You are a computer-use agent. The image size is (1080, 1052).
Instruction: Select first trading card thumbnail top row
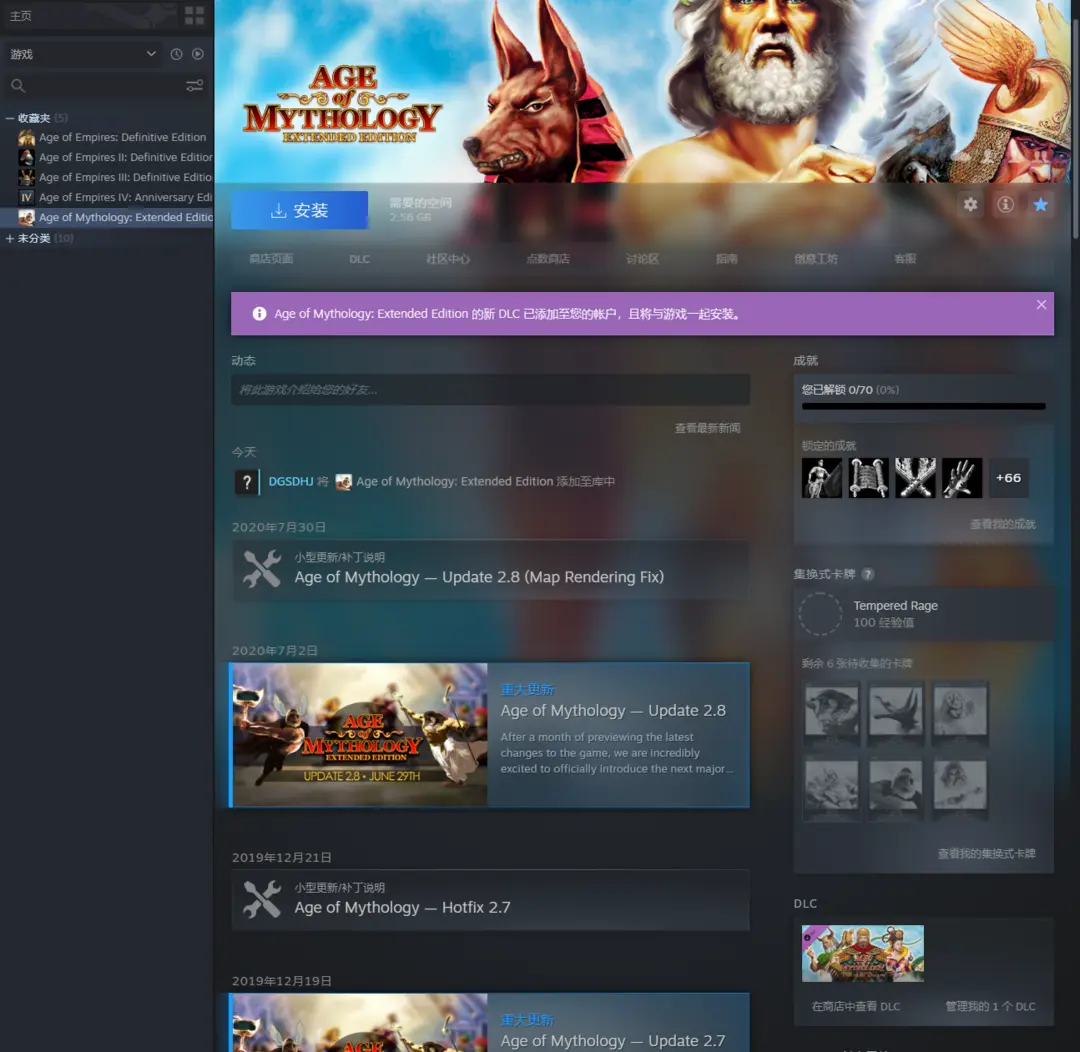tap(831, 713)
